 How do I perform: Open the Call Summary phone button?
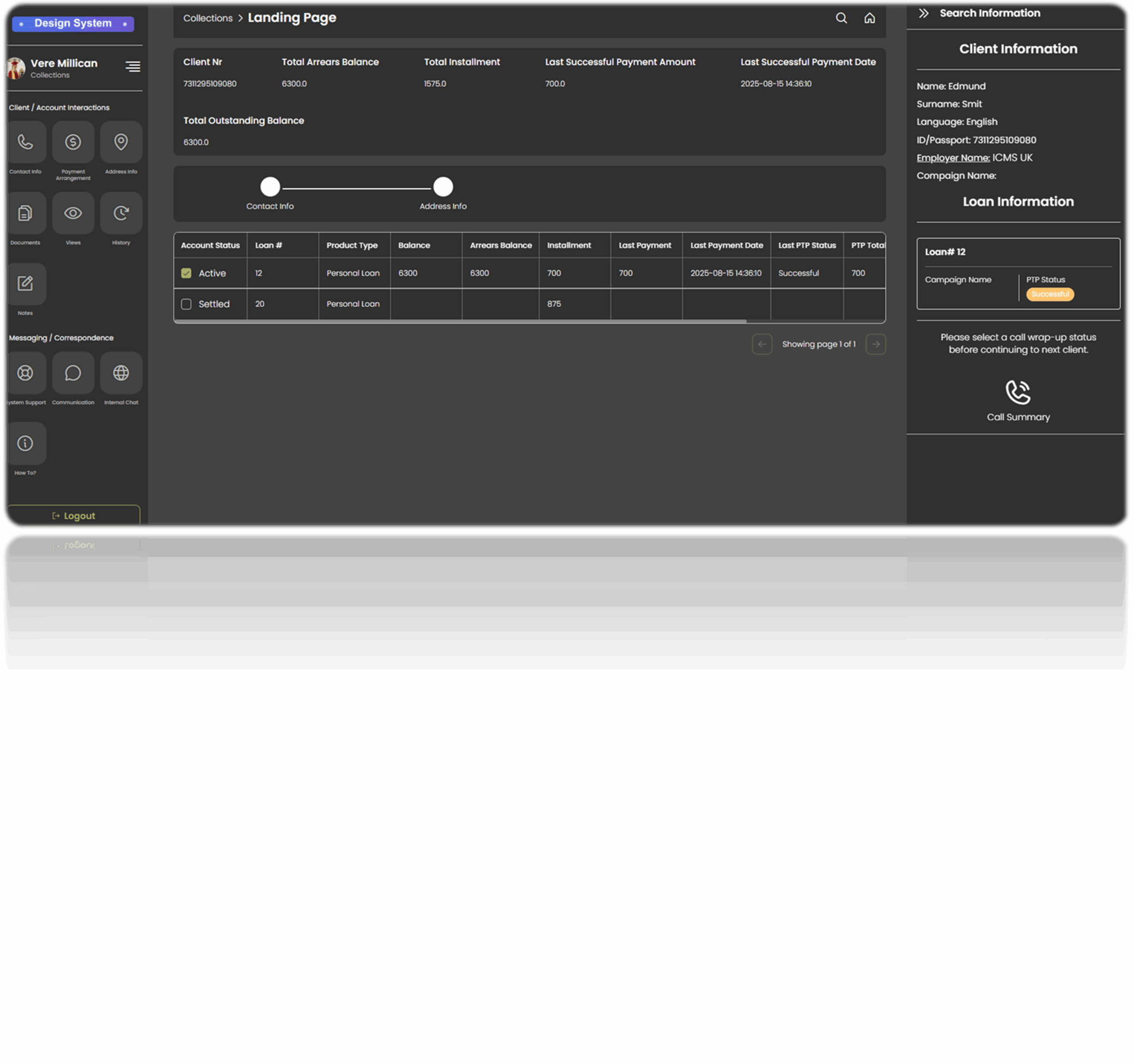(x=1018, y=393)
